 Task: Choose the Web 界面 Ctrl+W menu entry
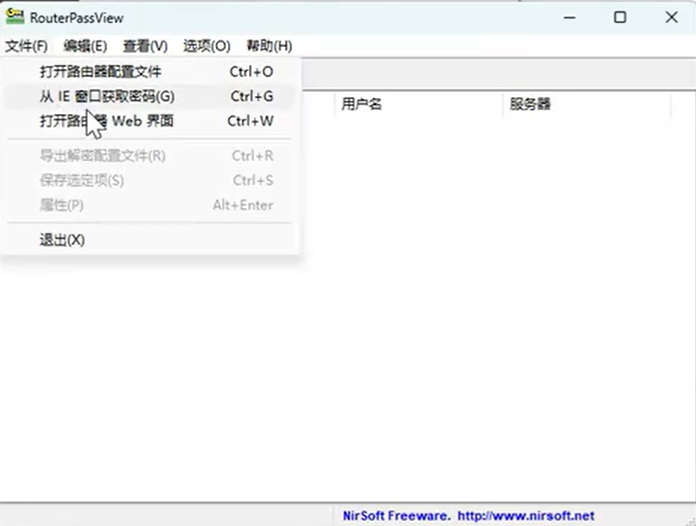coord(150,121)
